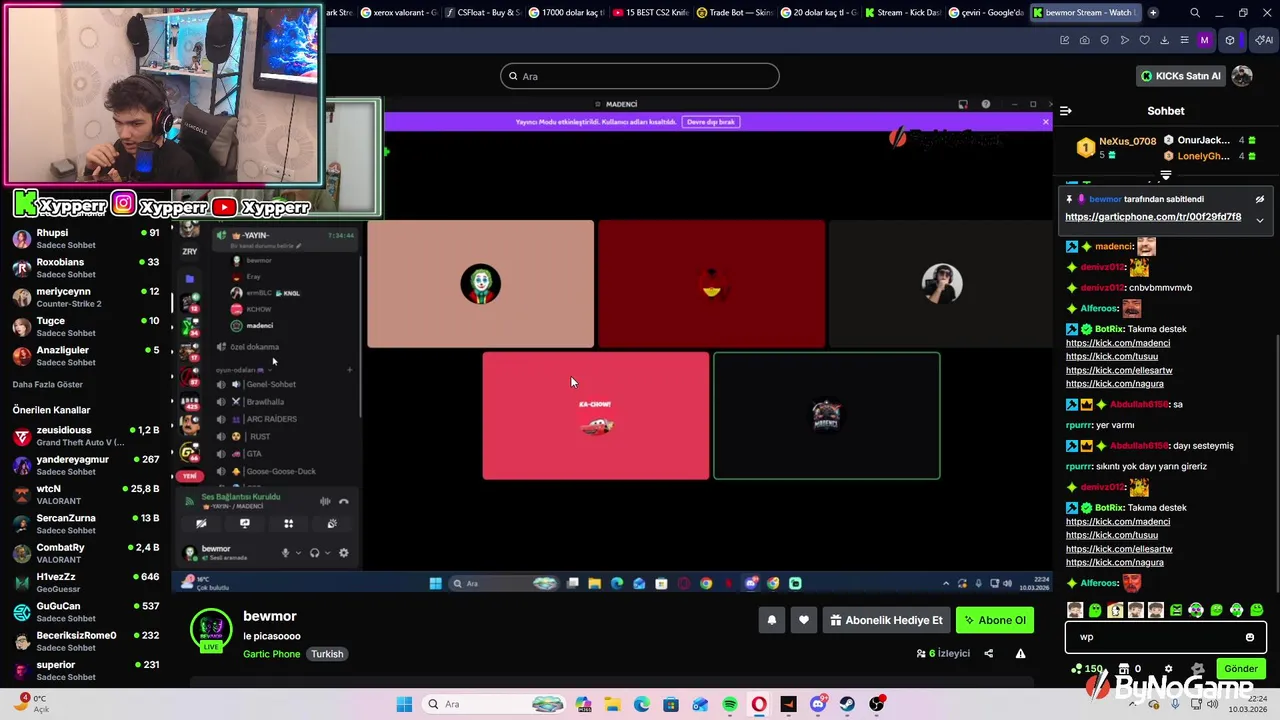The height and width of the screenshot is (720, 1280).
Task: Click the KICKs Satın Al button
Action: click(x=1181, y=76)
